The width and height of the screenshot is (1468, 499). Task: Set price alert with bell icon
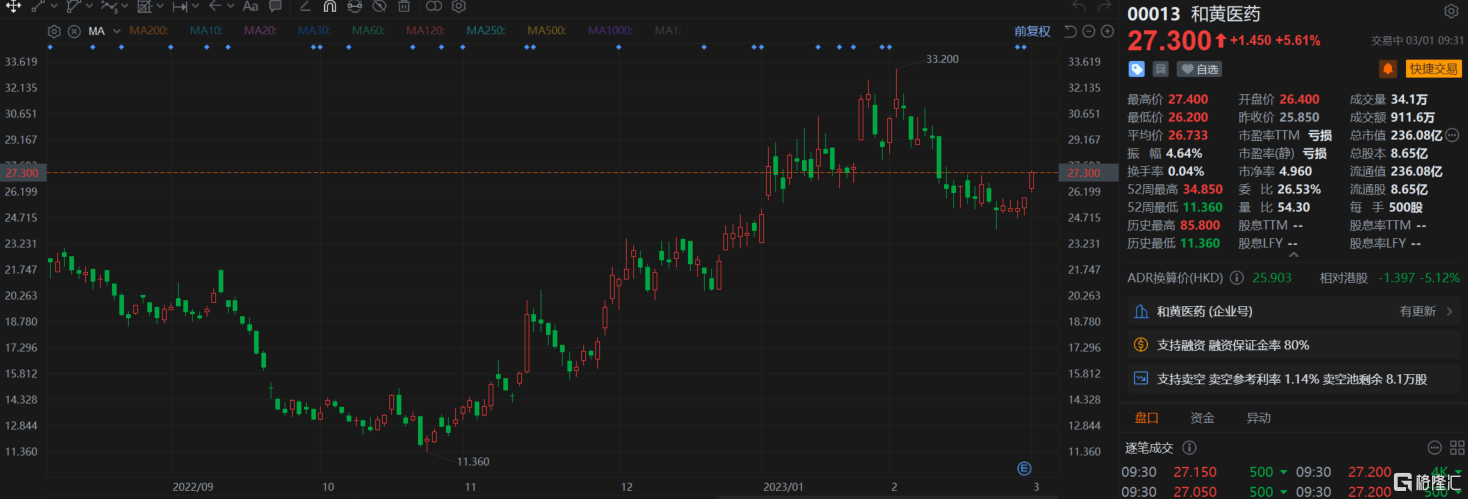(1388, 69)
